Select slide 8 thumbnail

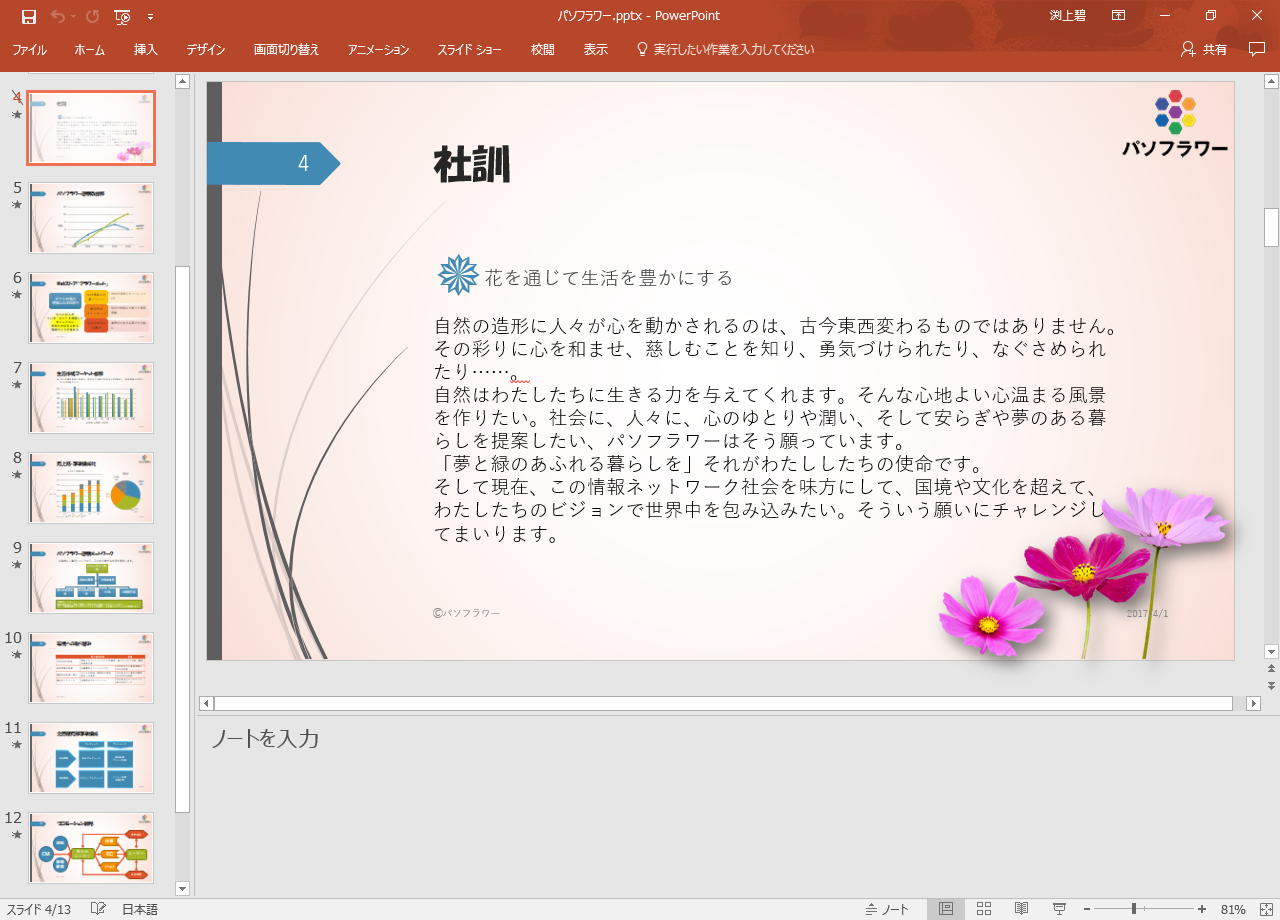(x=91, y=488)
